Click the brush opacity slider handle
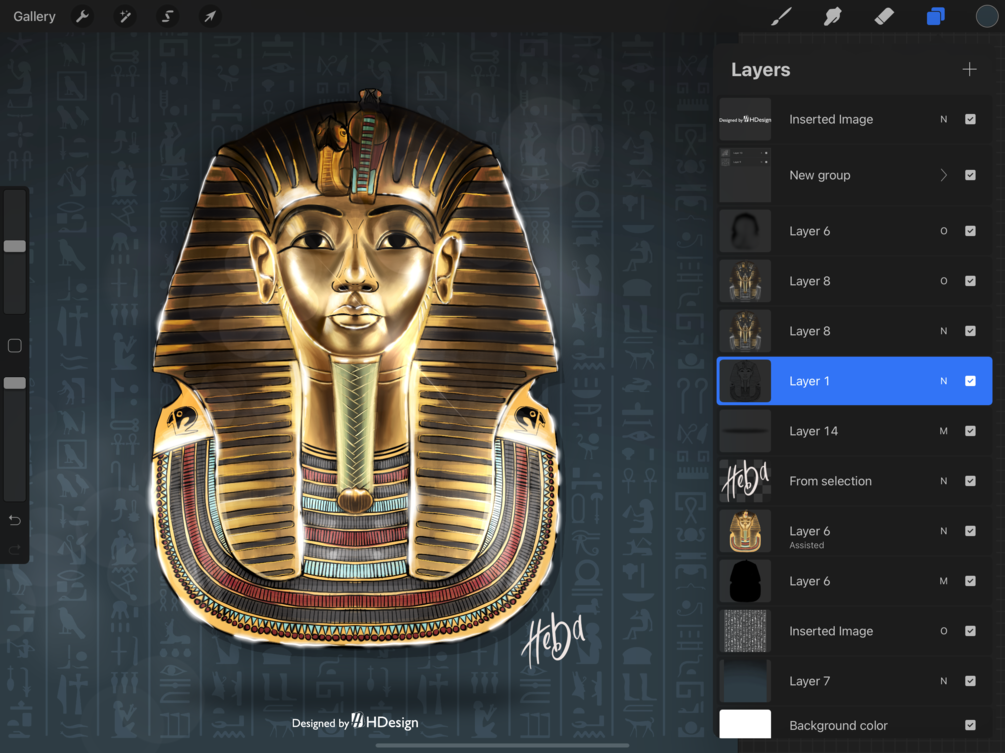Viewport: 1005px width, 753px height. pos(15,383)
